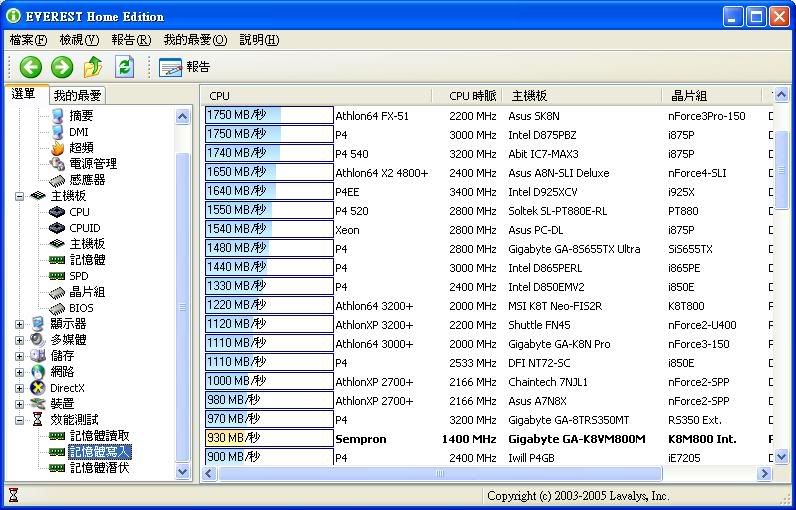Click the 930 MB/秒 Sempron result bar
This screenshot has width=796, height=510.
(269, 438)
